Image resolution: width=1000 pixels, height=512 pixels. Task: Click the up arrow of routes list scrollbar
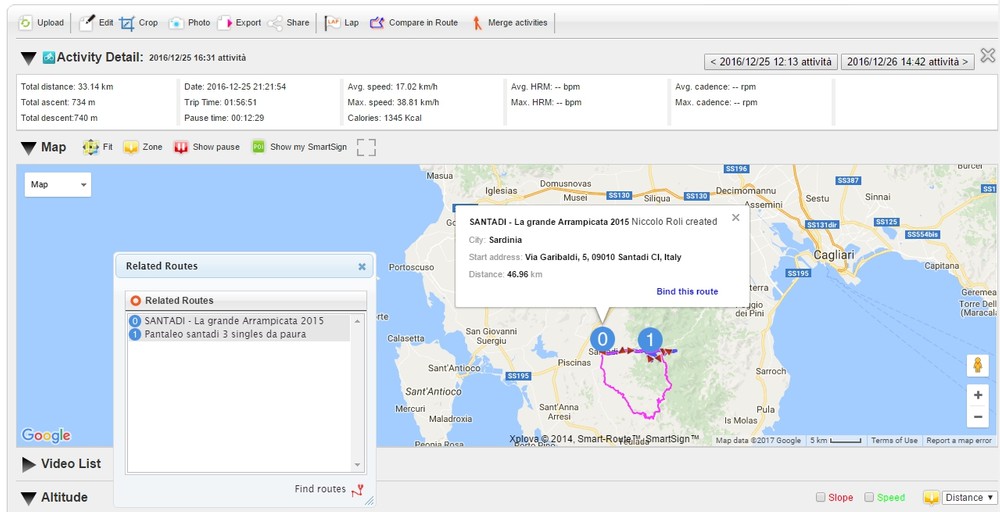pos(357,321)
